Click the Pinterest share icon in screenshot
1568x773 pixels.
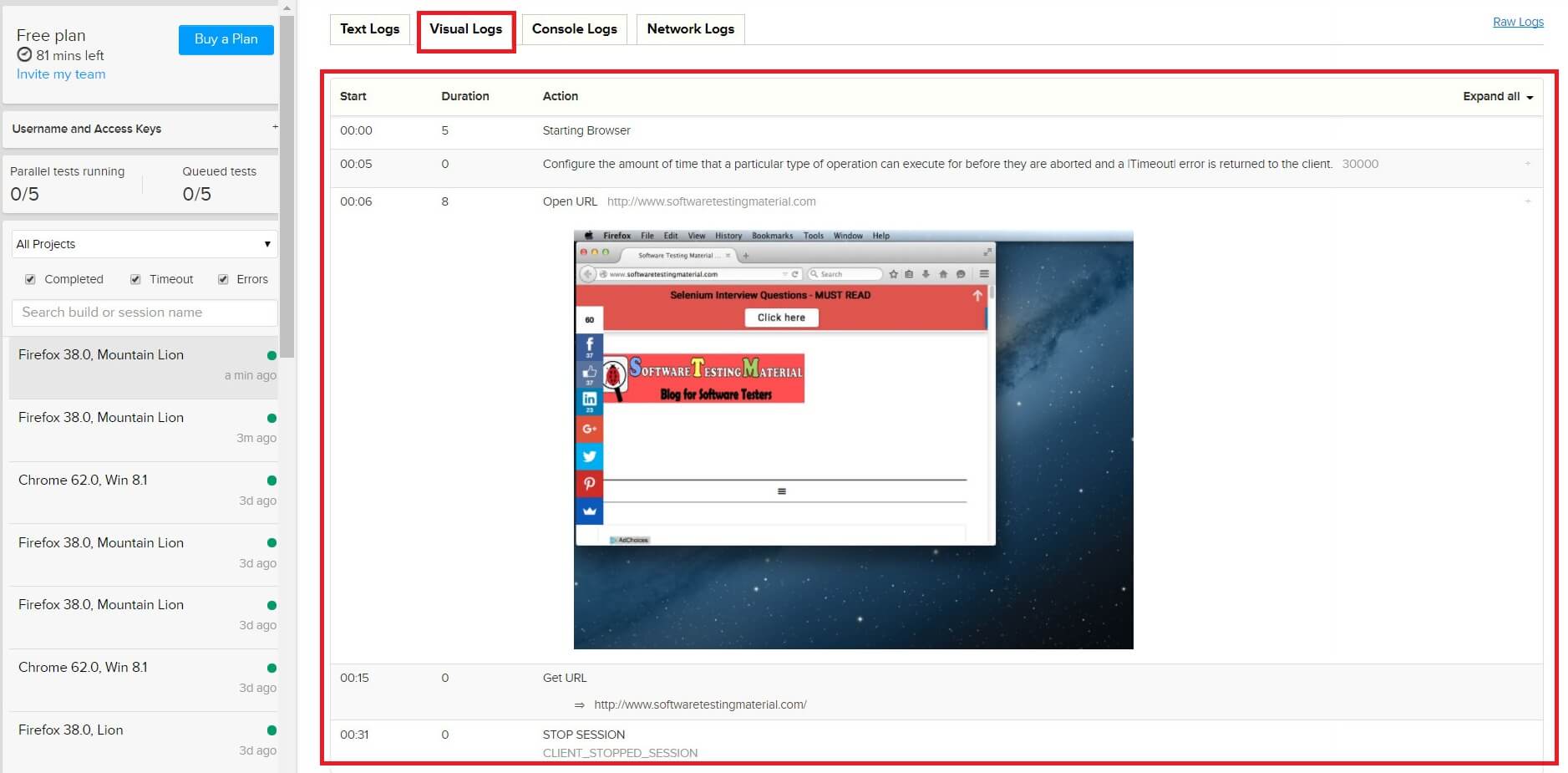pyautogui.click(x=589, y=484)
